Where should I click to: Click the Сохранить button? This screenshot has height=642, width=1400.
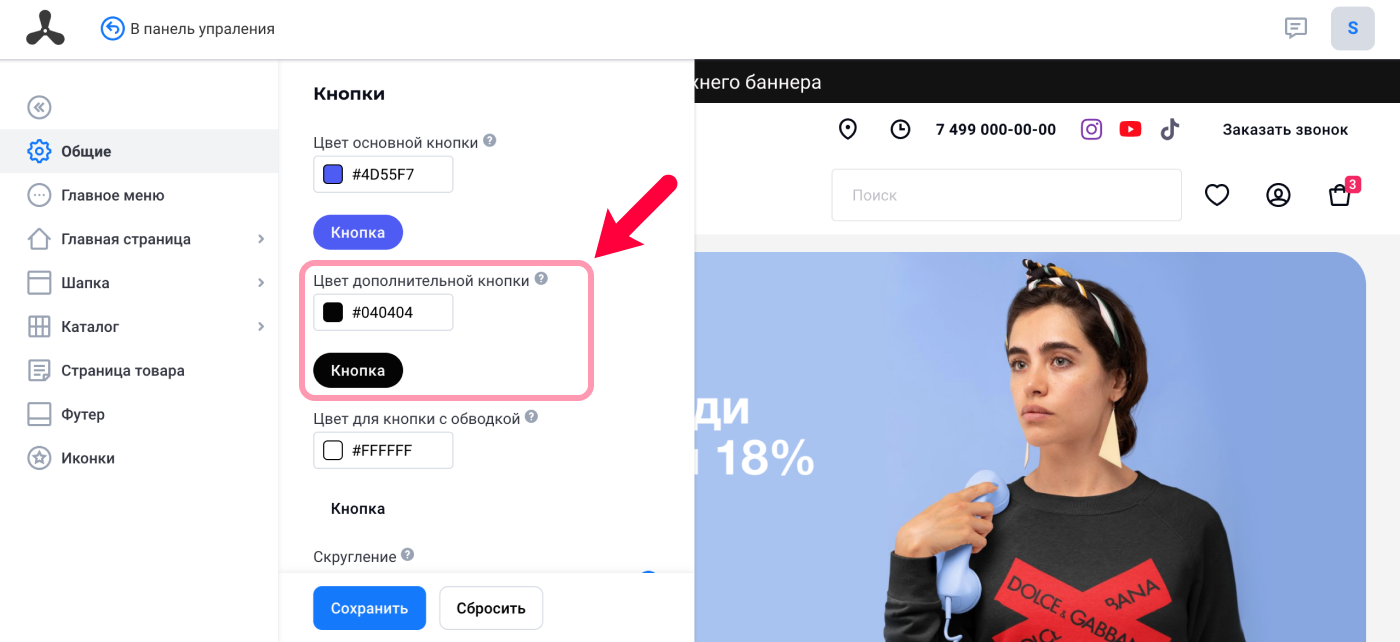click(370, 608)
